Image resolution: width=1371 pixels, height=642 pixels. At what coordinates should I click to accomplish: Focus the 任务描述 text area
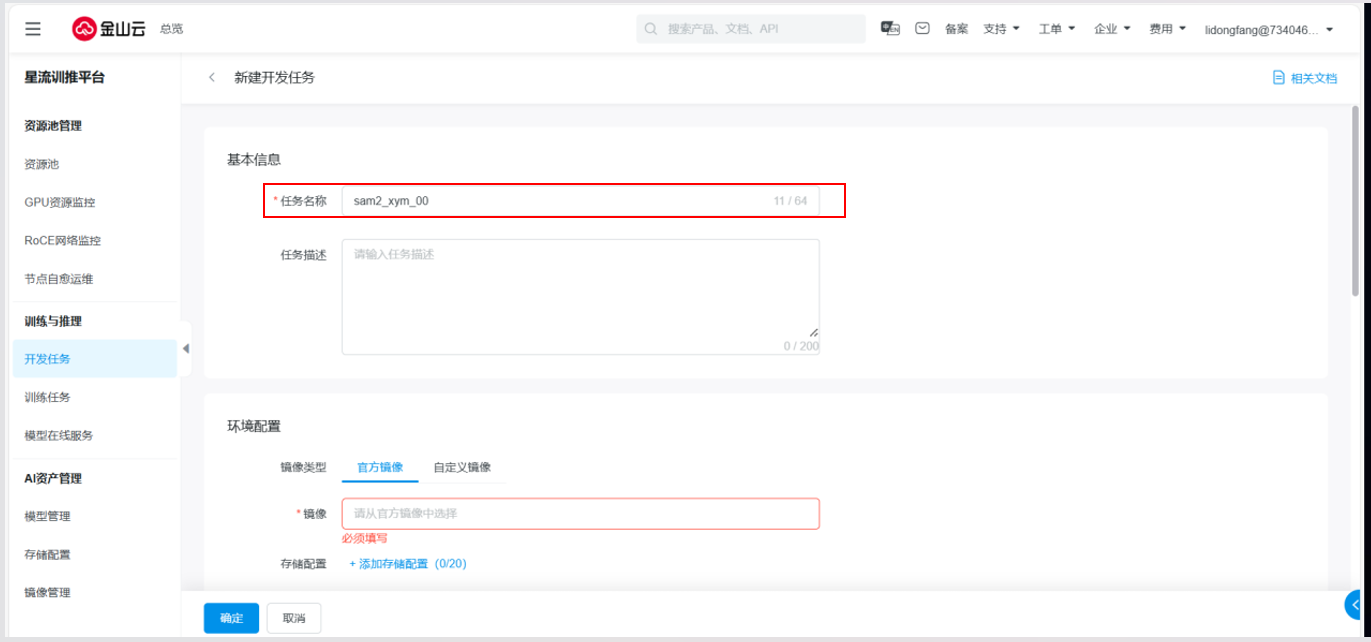[580, 296]
